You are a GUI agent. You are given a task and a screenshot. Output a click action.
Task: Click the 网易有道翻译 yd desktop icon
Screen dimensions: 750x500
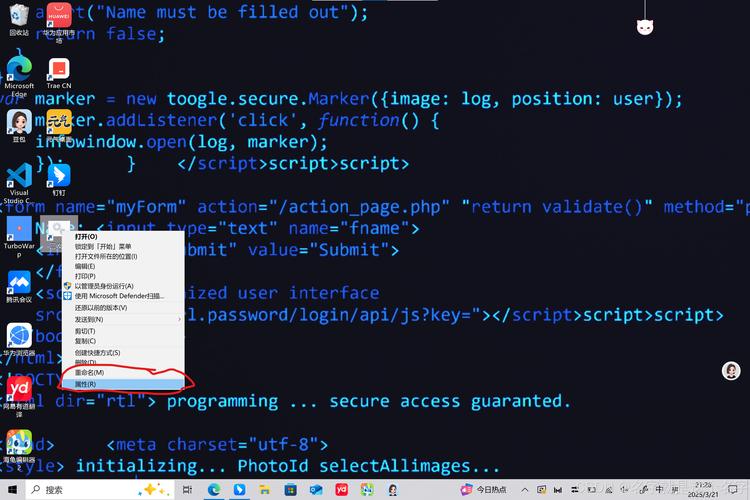(19, 388)
